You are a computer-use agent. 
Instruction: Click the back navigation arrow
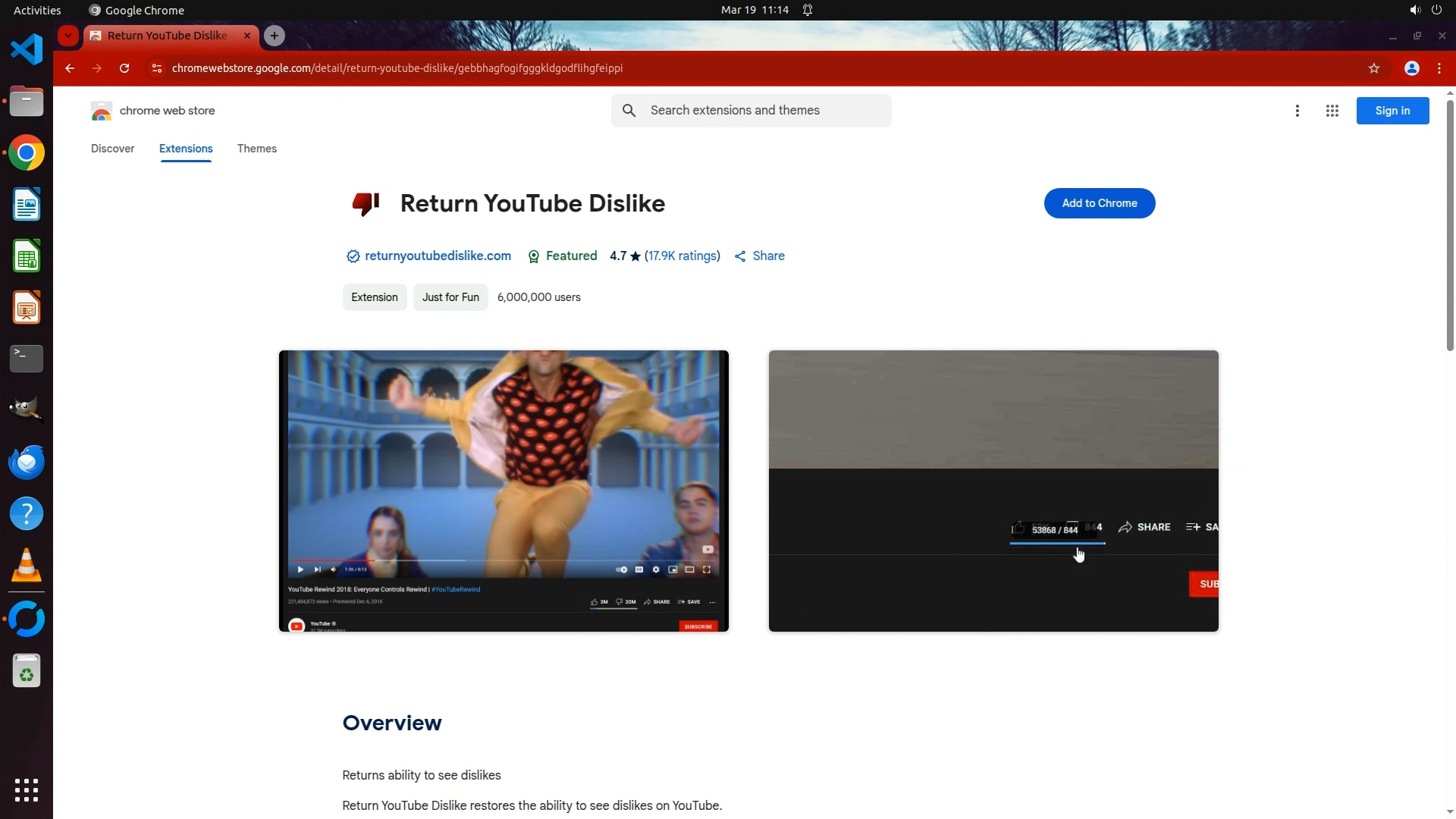click(70, 68)
